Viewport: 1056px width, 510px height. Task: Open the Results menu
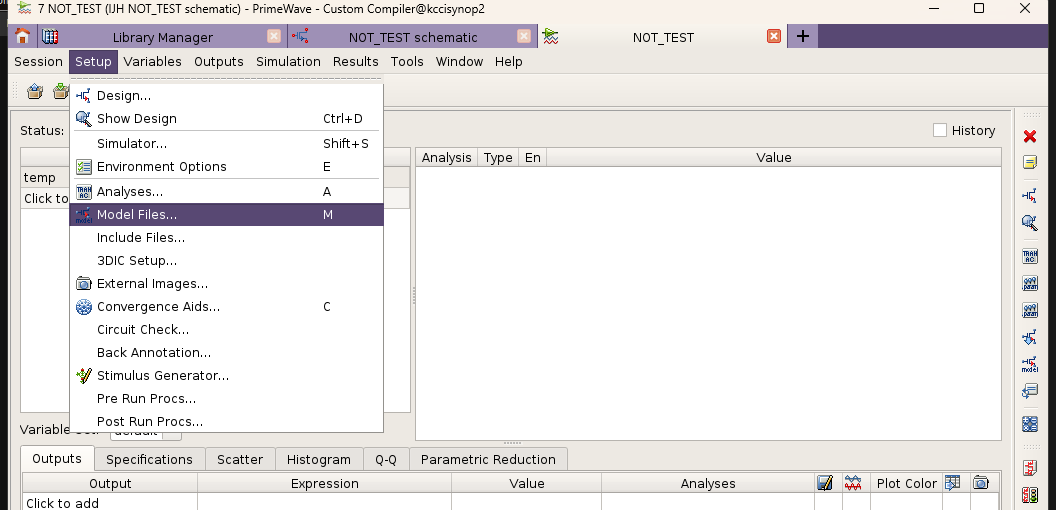pyautogui.click(x=356, y=61)
